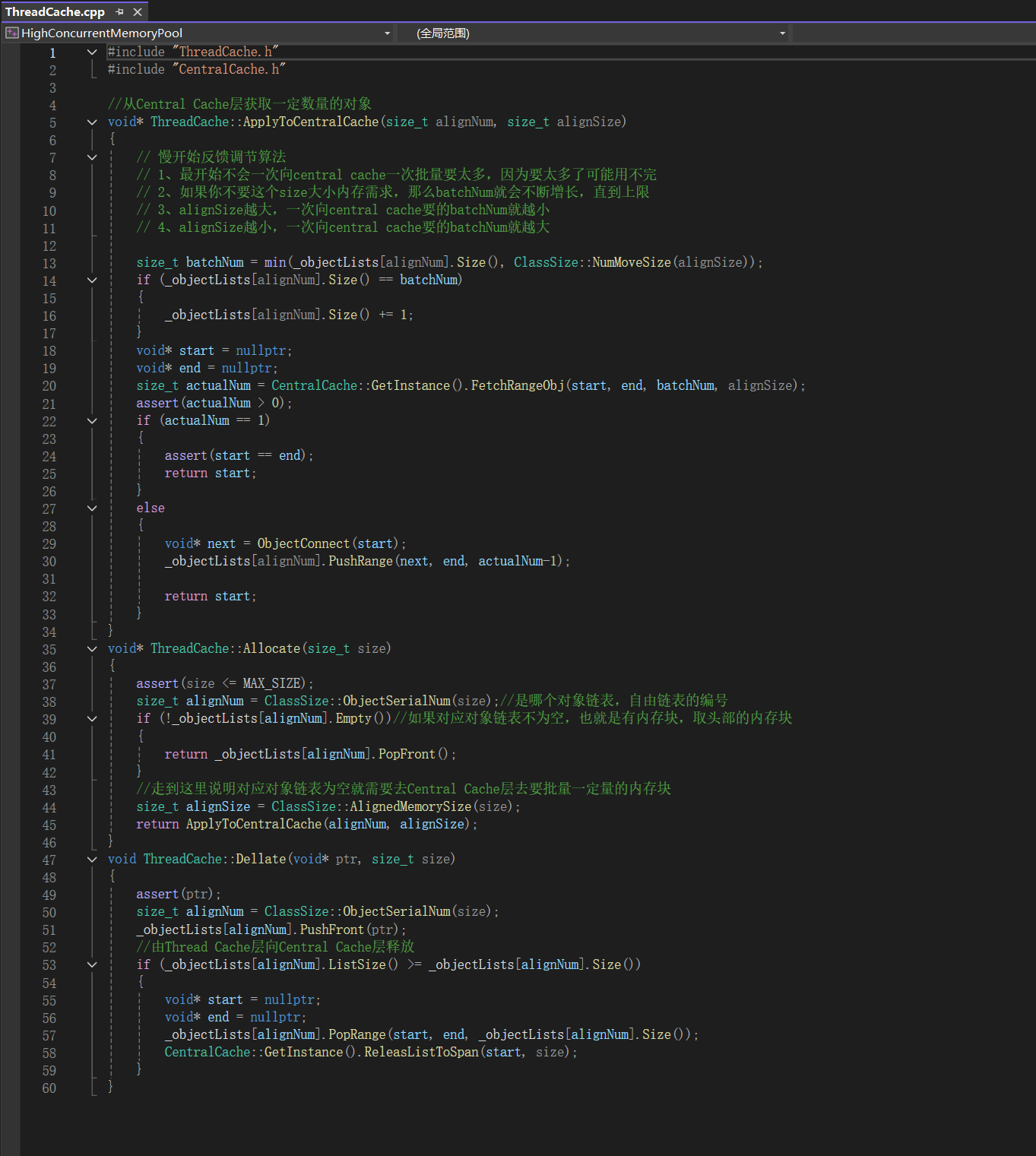Collapse the else block at line 27
Viewport: 1036px width, 1156px height.
[92, 508]
